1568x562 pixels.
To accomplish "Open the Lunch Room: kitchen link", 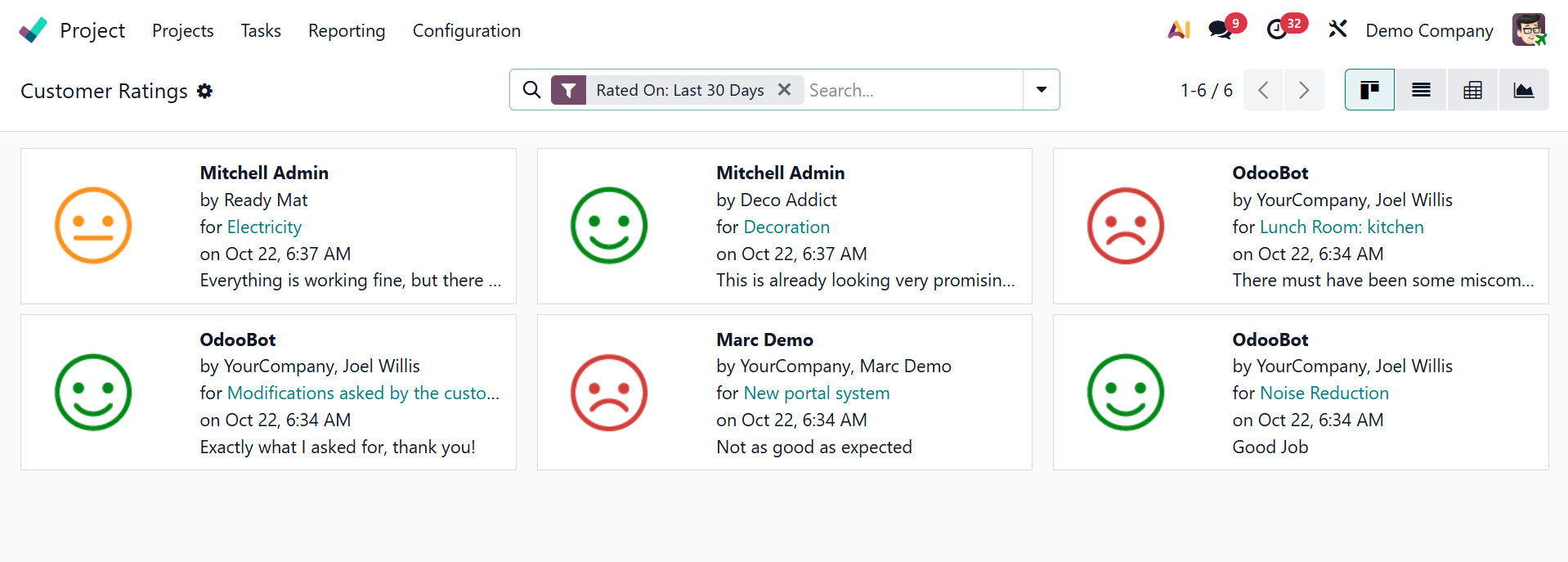I will pos(1342,227).
